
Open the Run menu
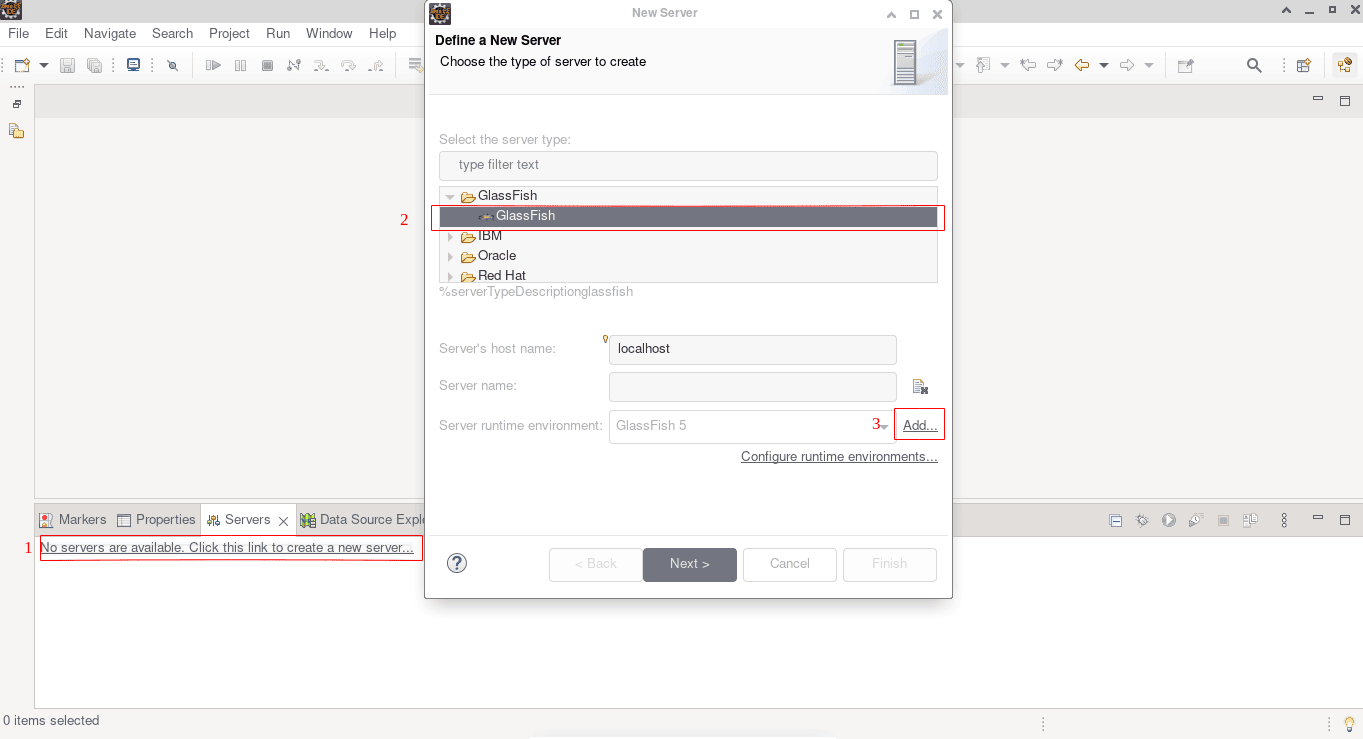(278, 33)
